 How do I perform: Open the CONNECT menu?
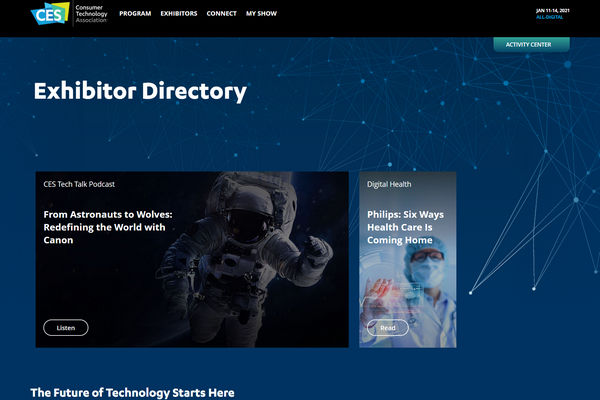click(222, 13)
